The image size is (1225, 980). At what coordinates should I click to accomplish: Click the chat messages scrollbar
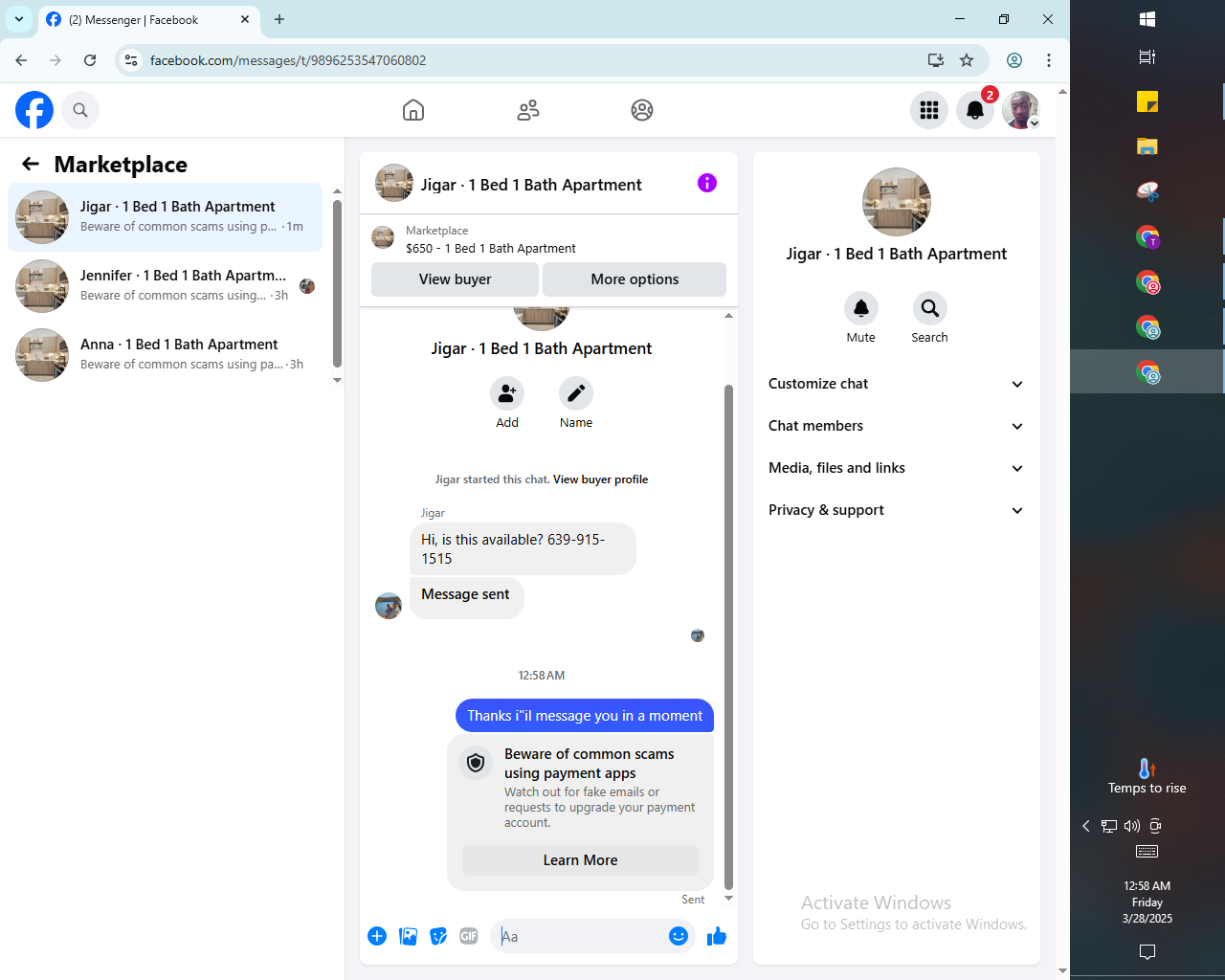tap(728, 636)
